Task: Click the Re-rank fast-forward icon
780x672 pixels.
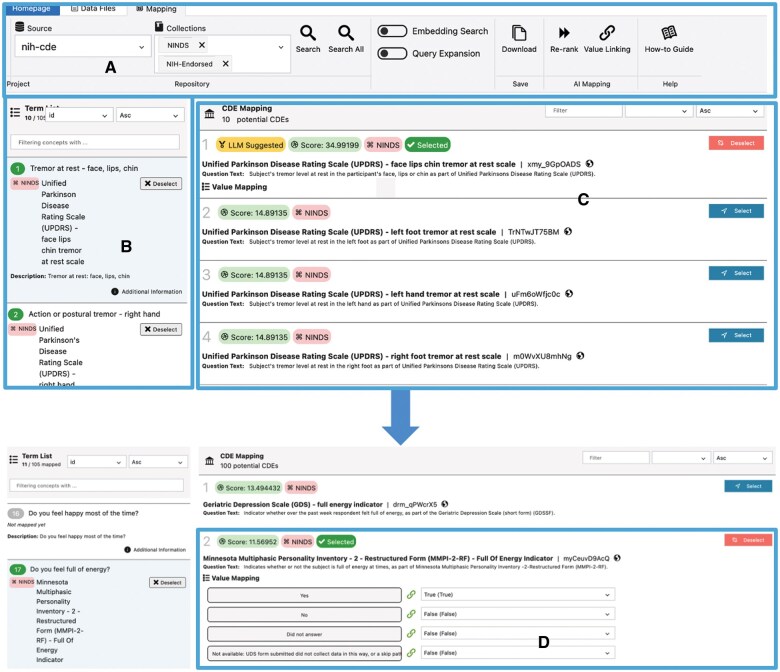Action: [x=564, y=33]
